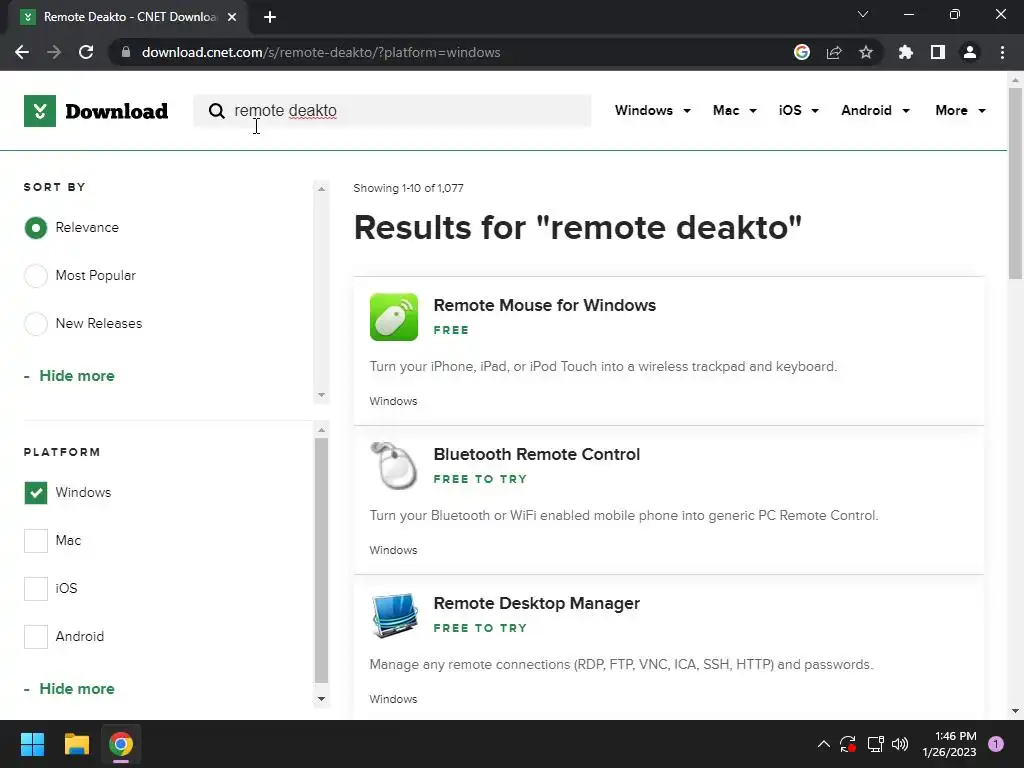Click the CNET Download logo icon

click(x=40, y=111)
